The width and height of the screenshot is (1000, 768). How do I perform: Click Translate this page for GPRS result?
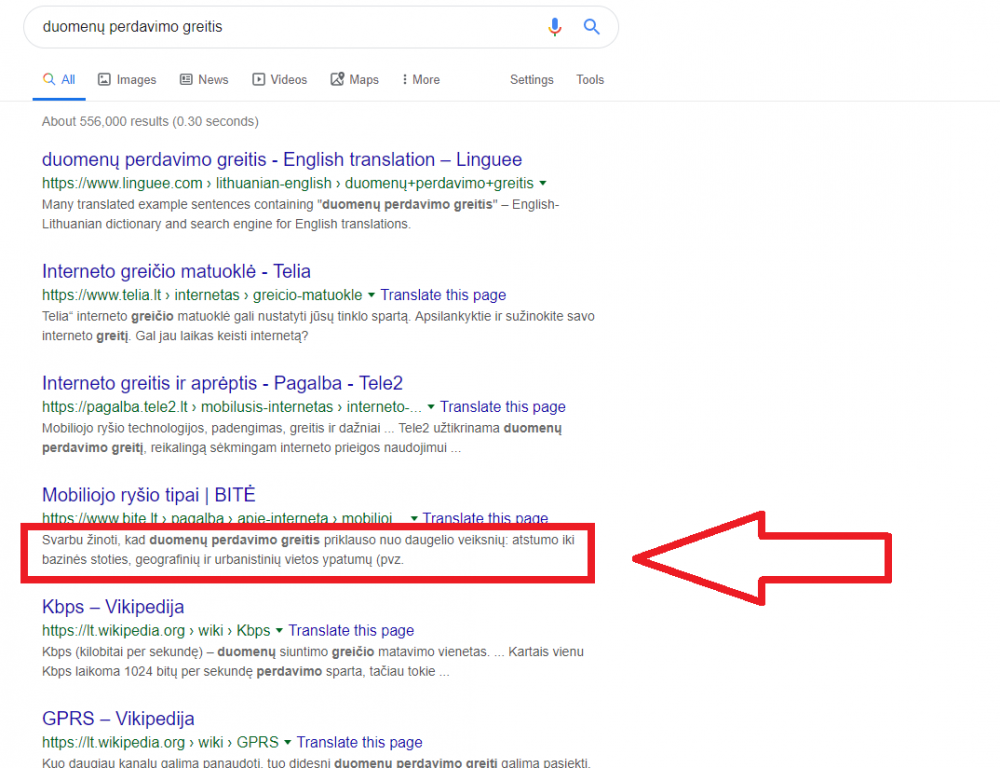[x=359, y=742]
